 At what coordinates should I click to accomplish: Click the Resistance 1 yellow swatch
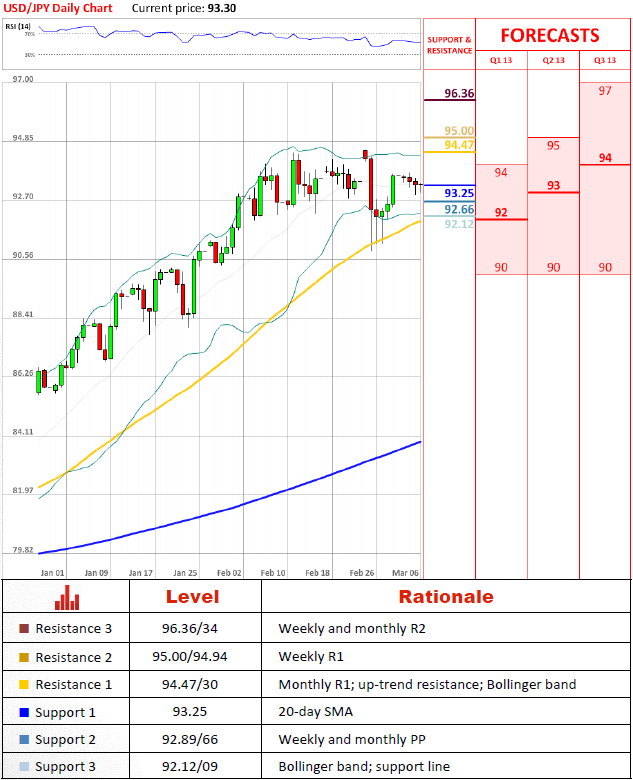point(24,684)
